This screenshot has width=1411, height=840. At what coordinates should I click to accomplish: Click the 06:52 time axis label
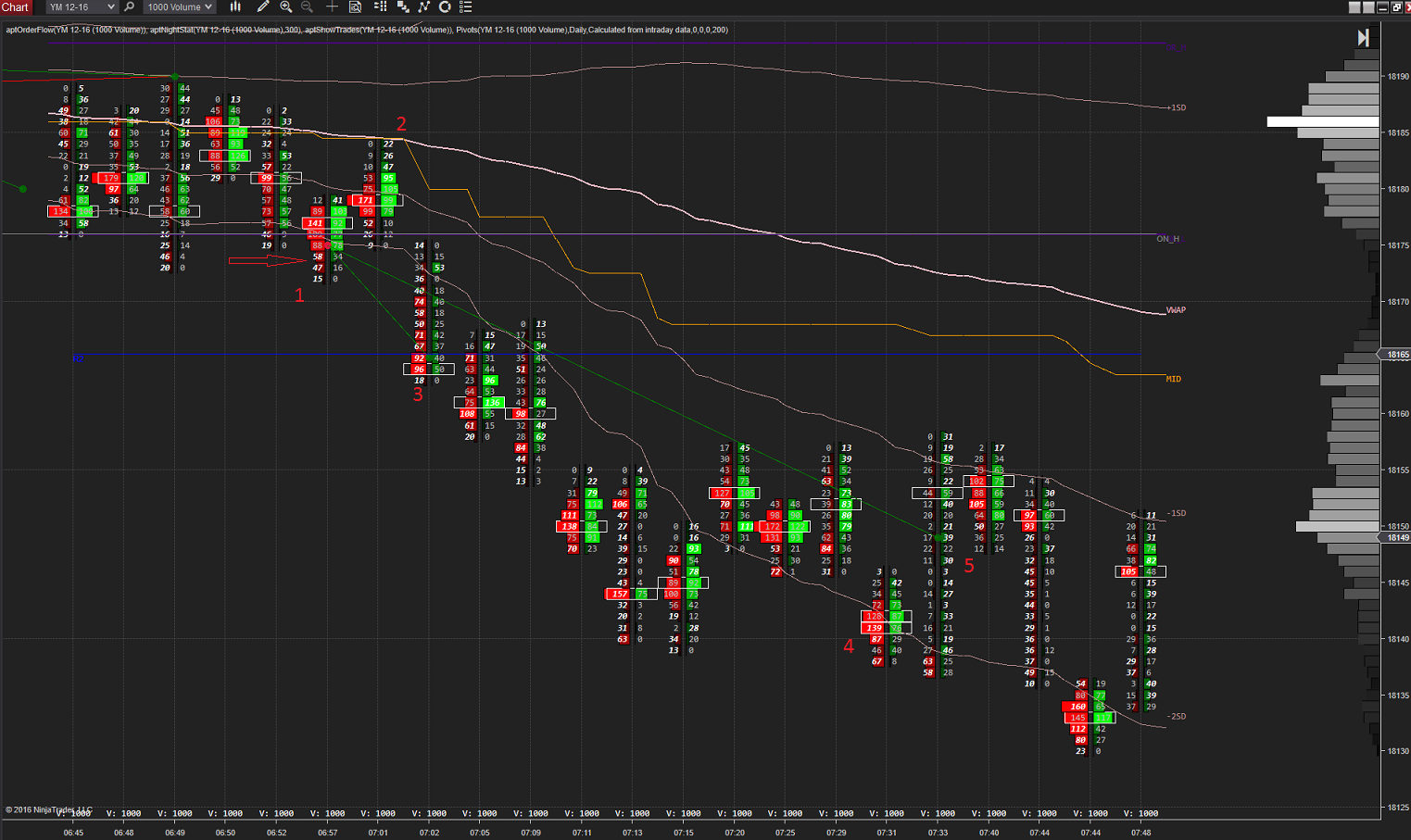(x=276, y=833)
